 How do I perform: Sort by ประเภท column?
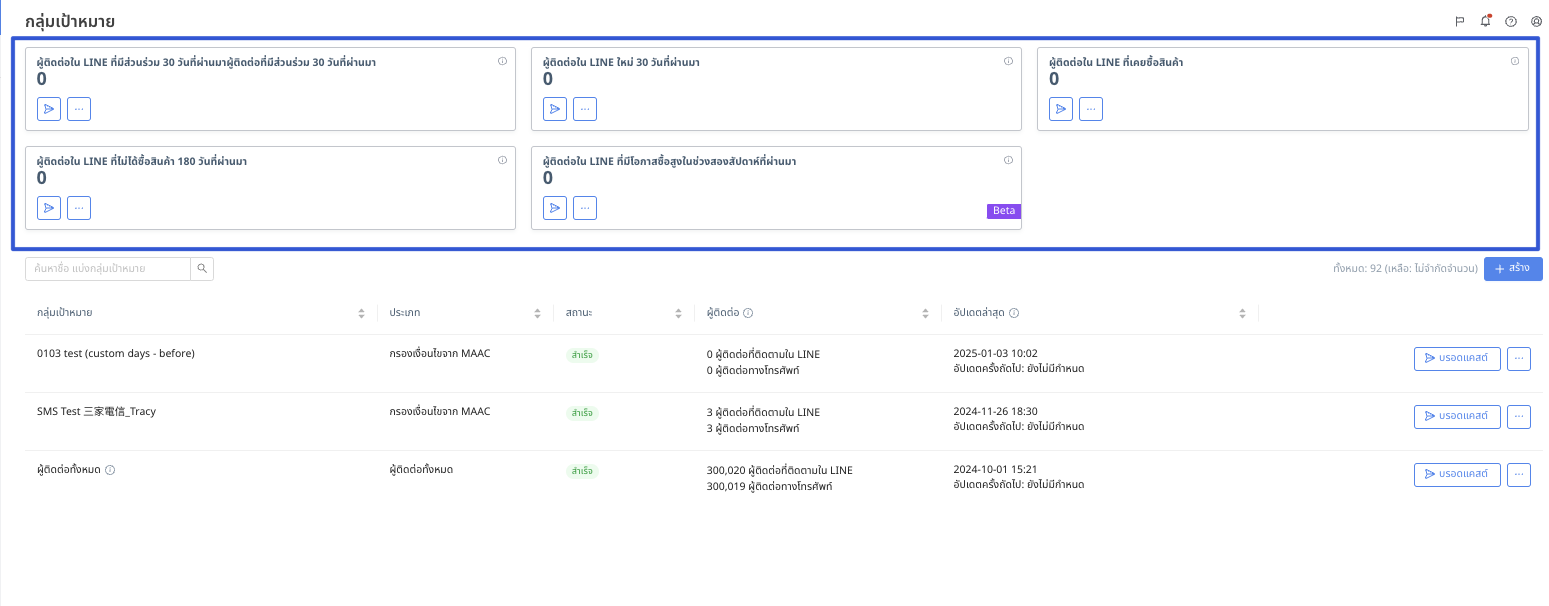pos(537,313)
